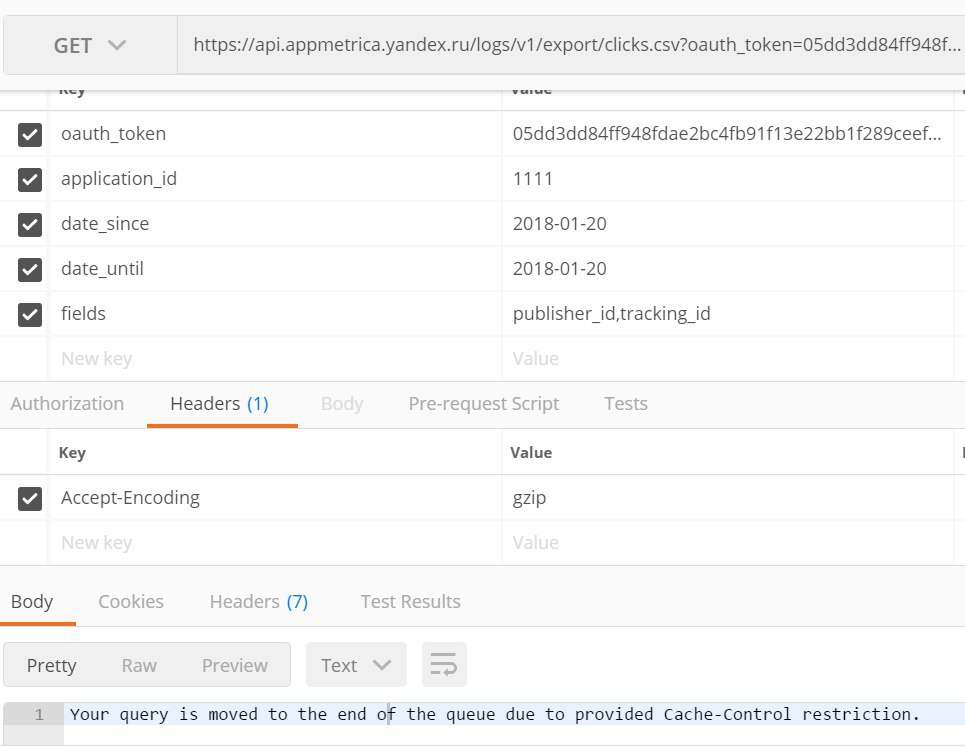Viewport: 965px width, 747px height.
Task: Disable the Accept-Encoding header checkbox
Action: (x=30, y=498)
